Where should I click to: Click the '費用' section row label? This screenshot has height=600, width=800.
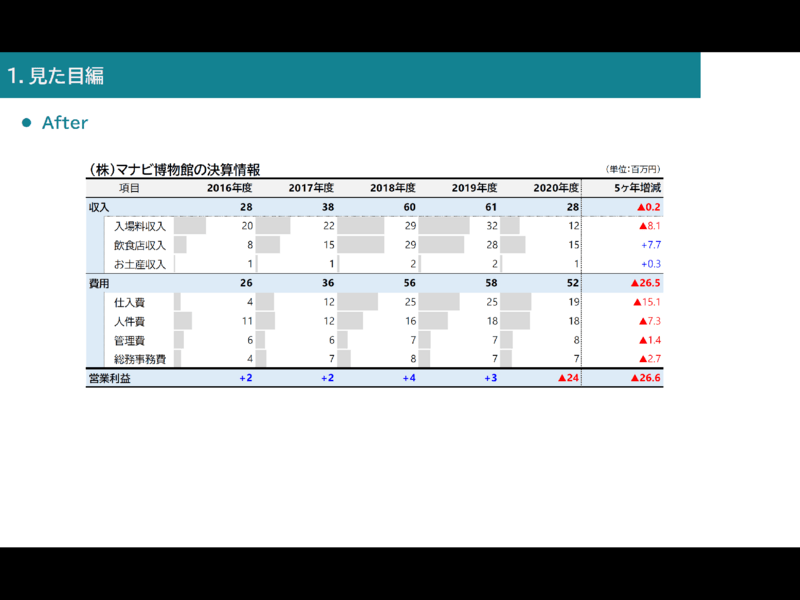(99, 284)
